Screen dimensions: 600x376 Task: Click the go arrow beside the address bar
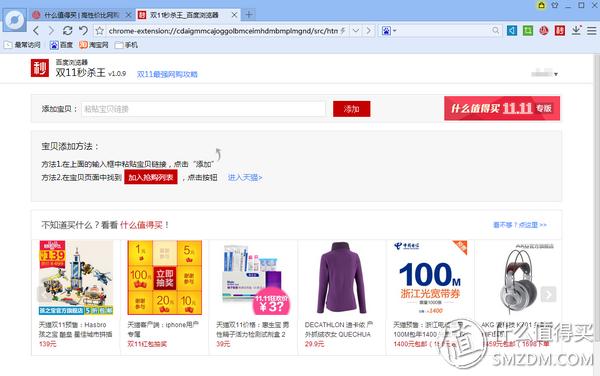tap(368, 31)
